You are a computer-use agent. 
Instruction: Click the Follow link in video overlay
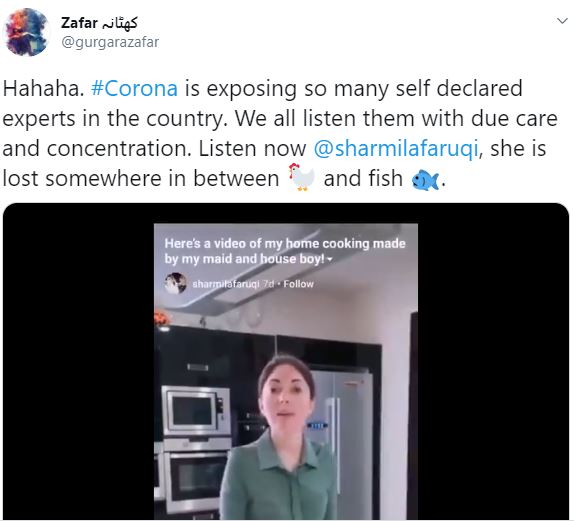[298, 284]
